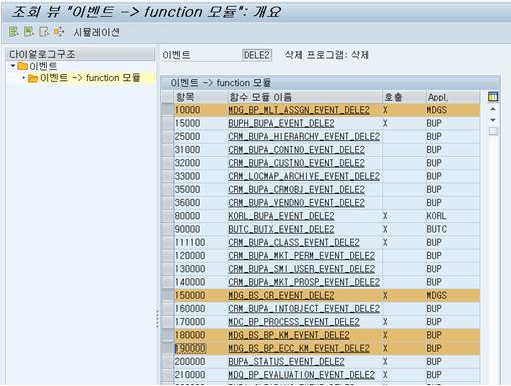Click MDGS application cell in row 150000

(453, 295)
